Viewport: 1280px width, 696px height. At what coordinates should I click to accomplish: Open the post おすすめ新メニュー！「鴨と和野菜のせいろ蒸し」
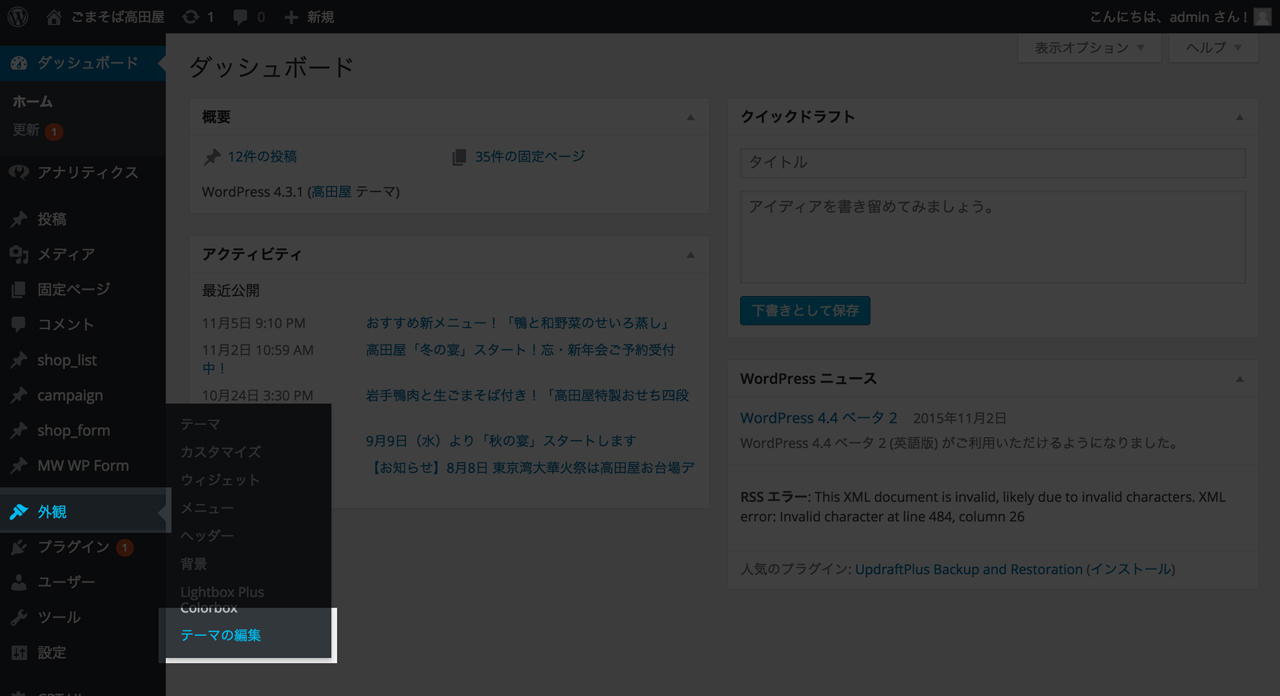517,323
